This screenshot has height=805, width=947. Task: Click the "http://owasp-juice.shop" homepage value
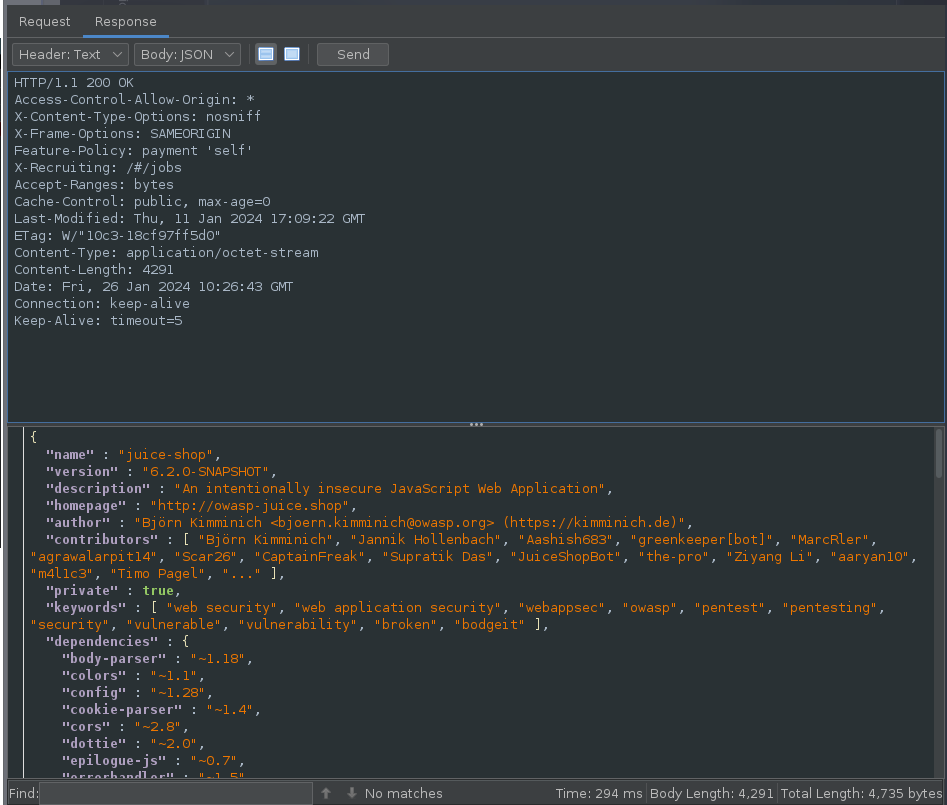(249, 505)
